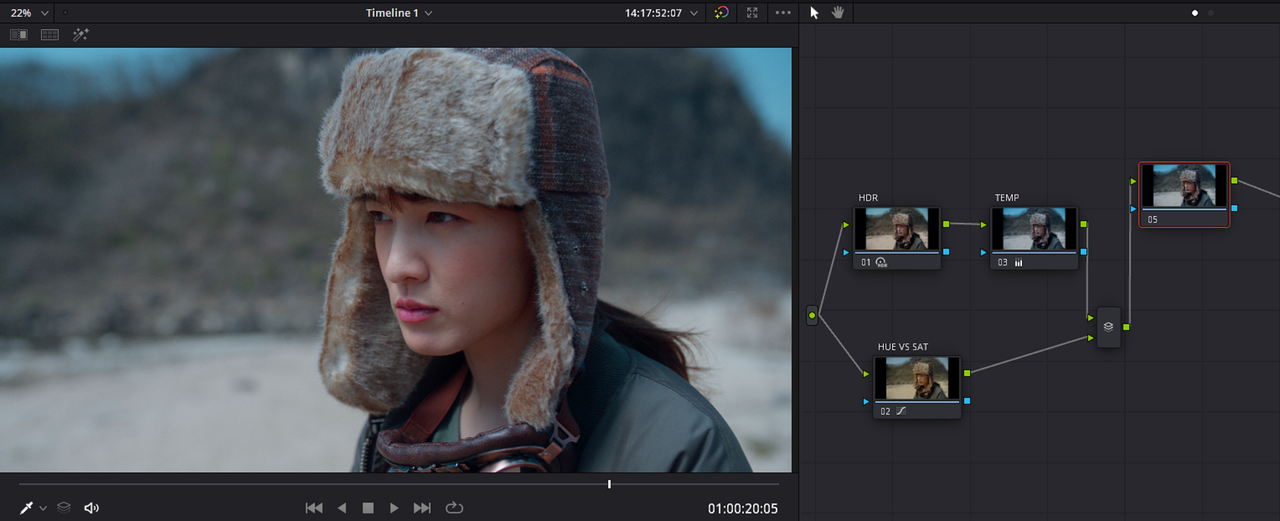Toggle loop playback
Viewport: 1280px width, 521px height.
(455, 508)
